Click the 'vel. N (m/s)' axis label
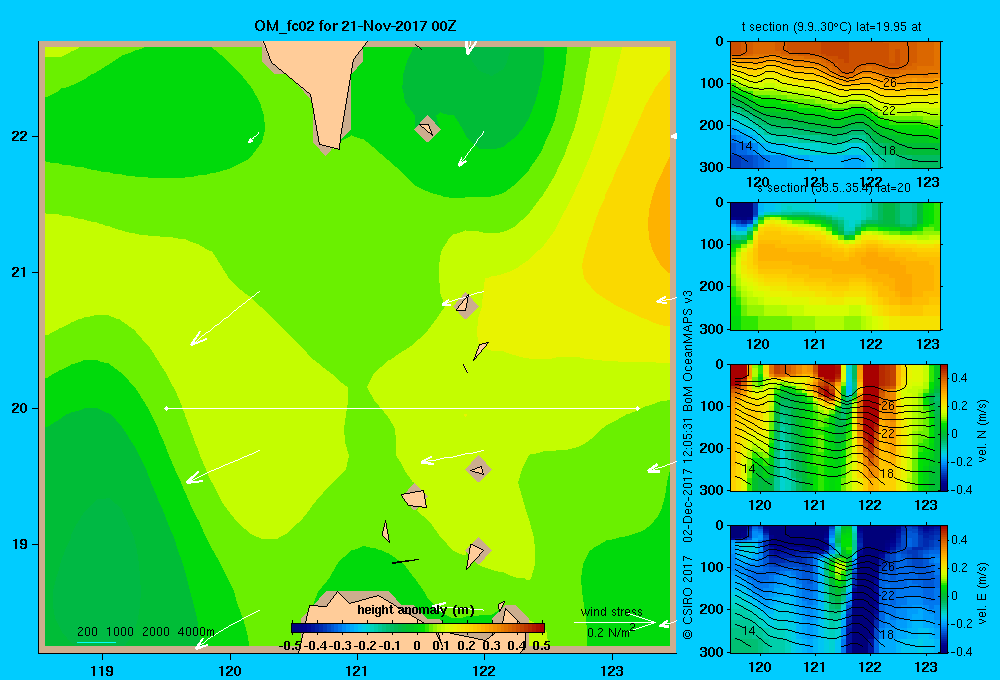The height and width of the screenshot is (680, 1000). coord(982,431)
